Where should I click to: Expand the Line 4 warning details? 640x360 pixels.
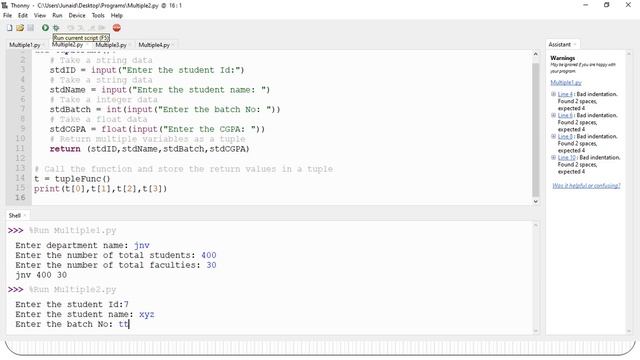553,94
